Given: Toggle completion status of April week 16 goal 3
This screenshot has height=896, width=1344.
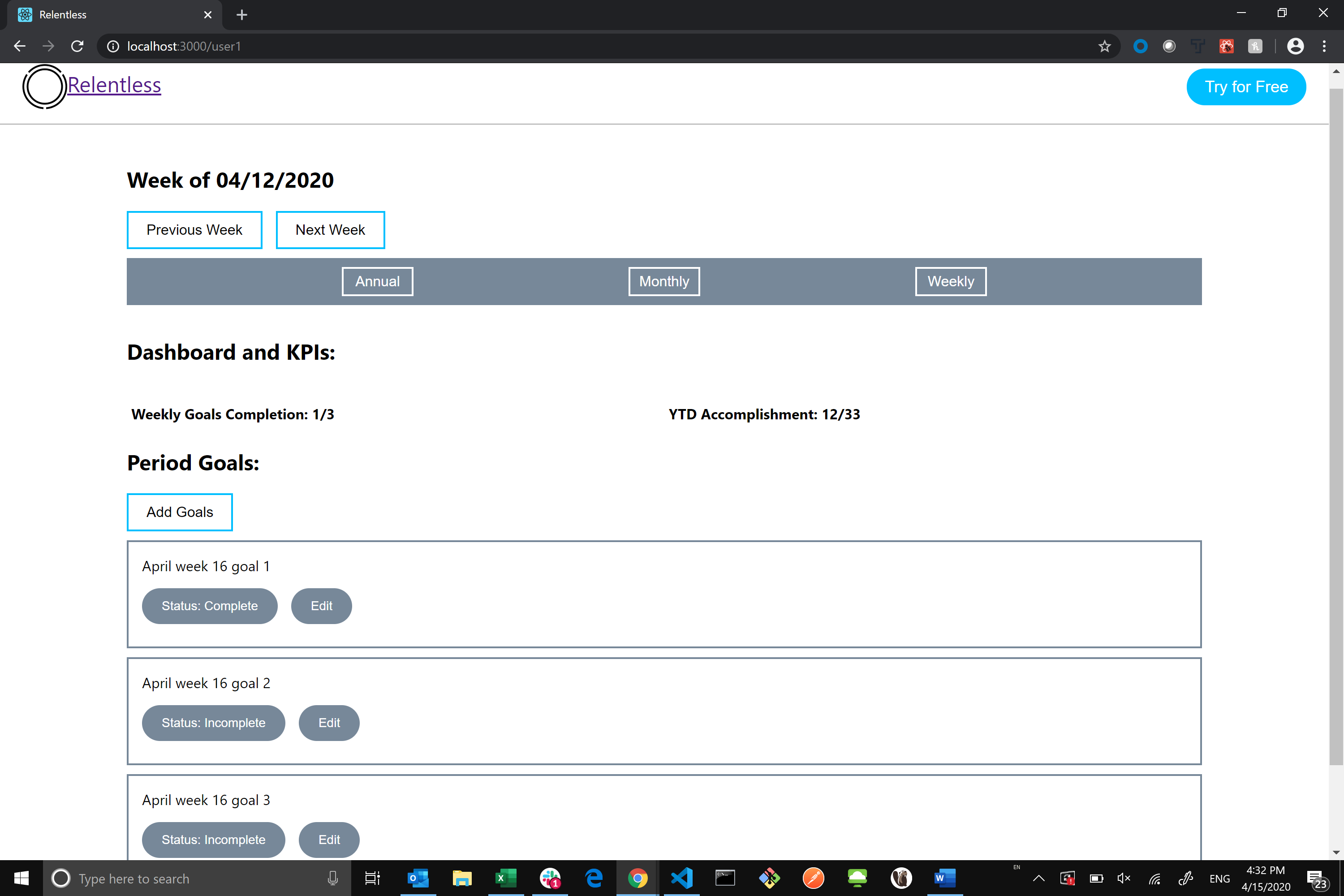Looking at the screenshot, I should click(213, 840).
